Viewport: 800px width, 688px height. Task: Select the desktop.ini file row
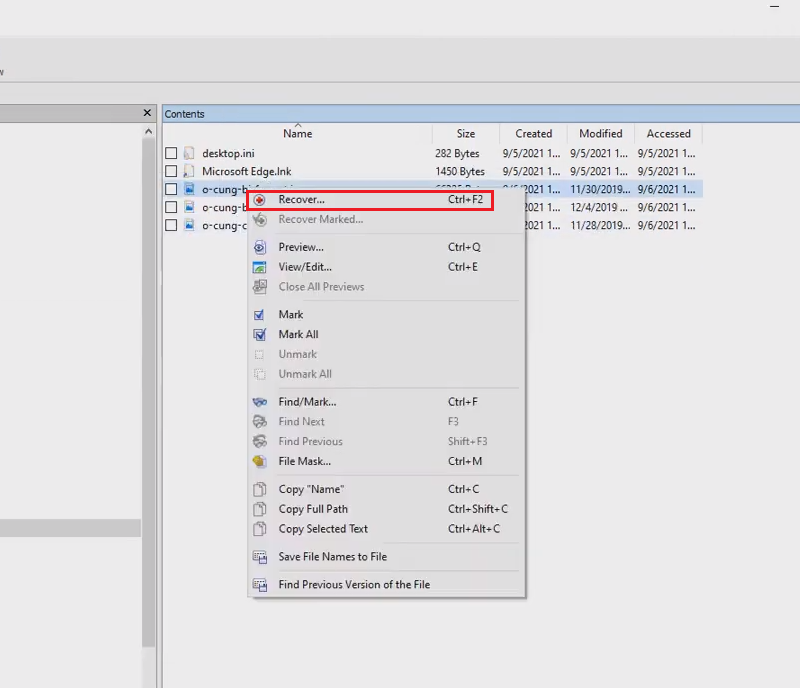pos(229,154)
